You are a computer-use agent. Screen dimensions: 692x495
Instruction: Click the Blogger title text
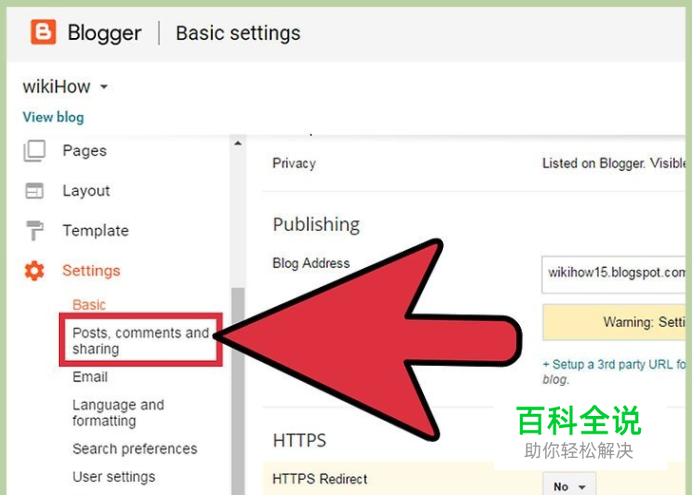tap(105, 33)
